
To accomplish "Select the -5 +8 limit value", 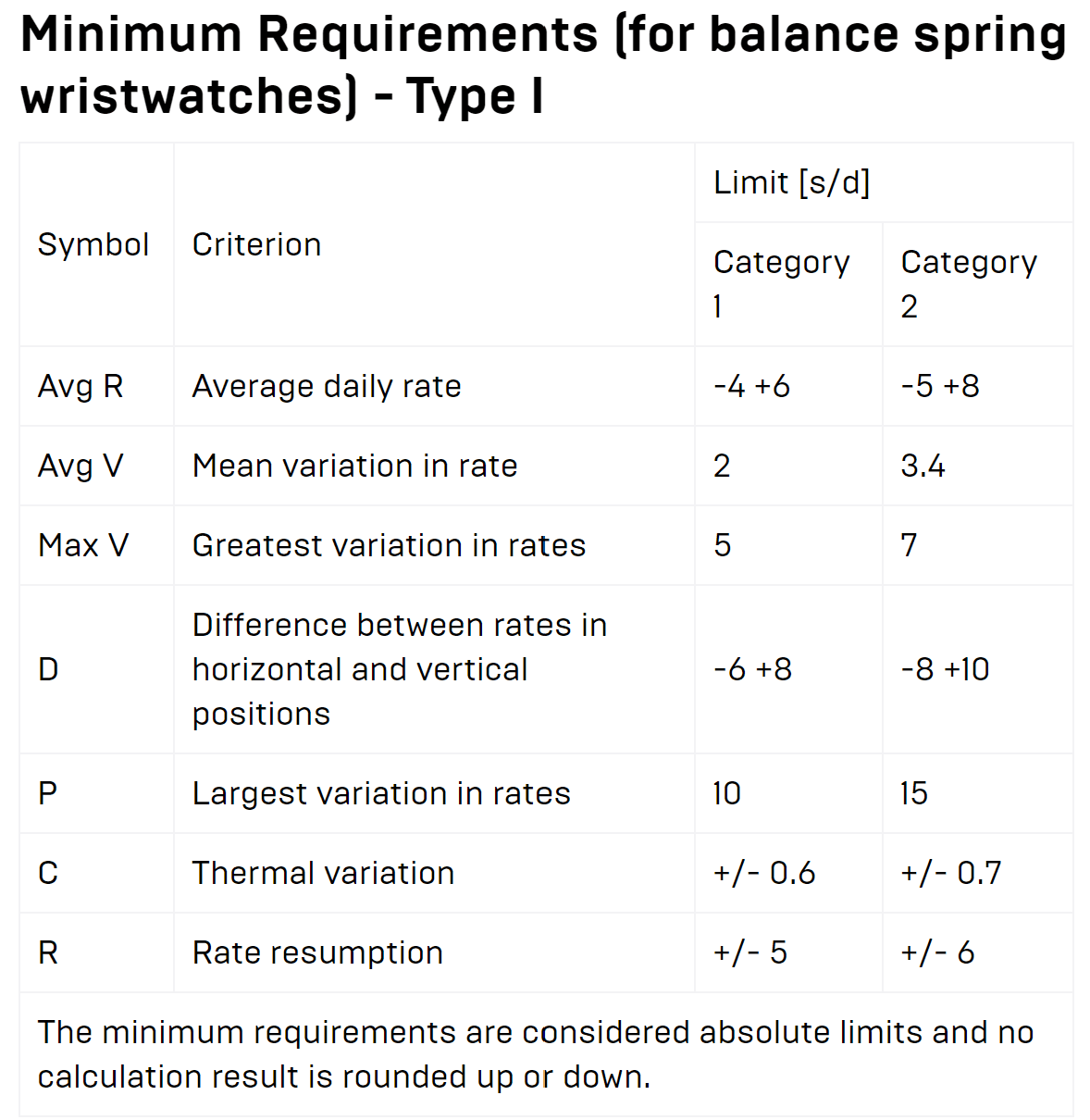I will coord(940,386).
